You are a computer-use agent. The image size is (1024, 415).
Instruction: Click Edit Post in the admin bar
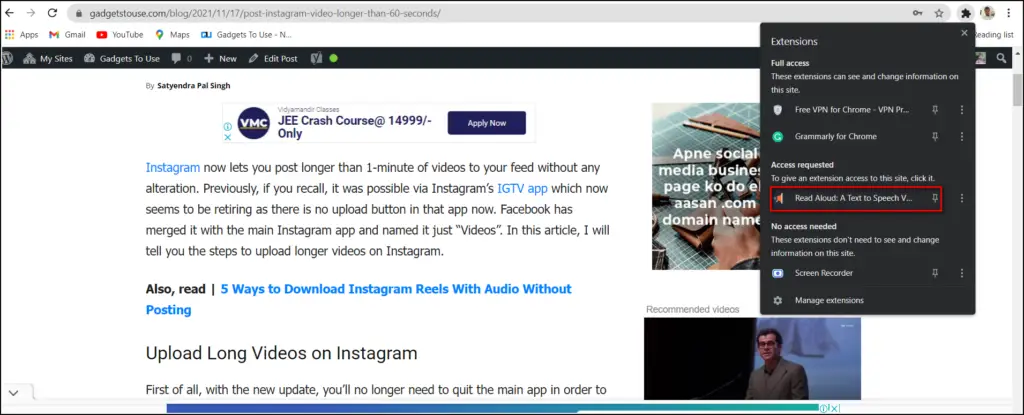tap(273, 58)
